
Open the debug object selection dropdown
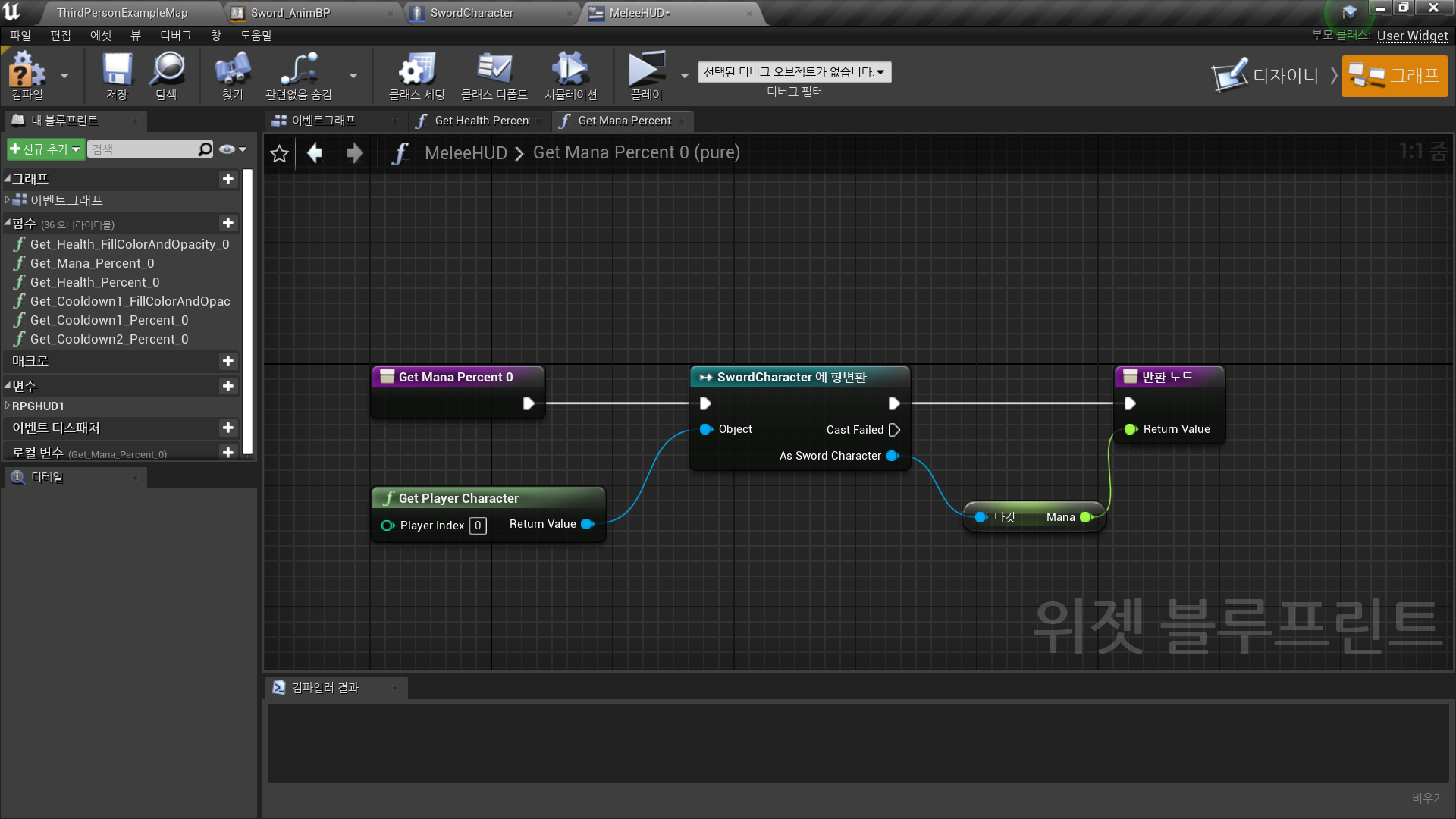click(794, 72)
